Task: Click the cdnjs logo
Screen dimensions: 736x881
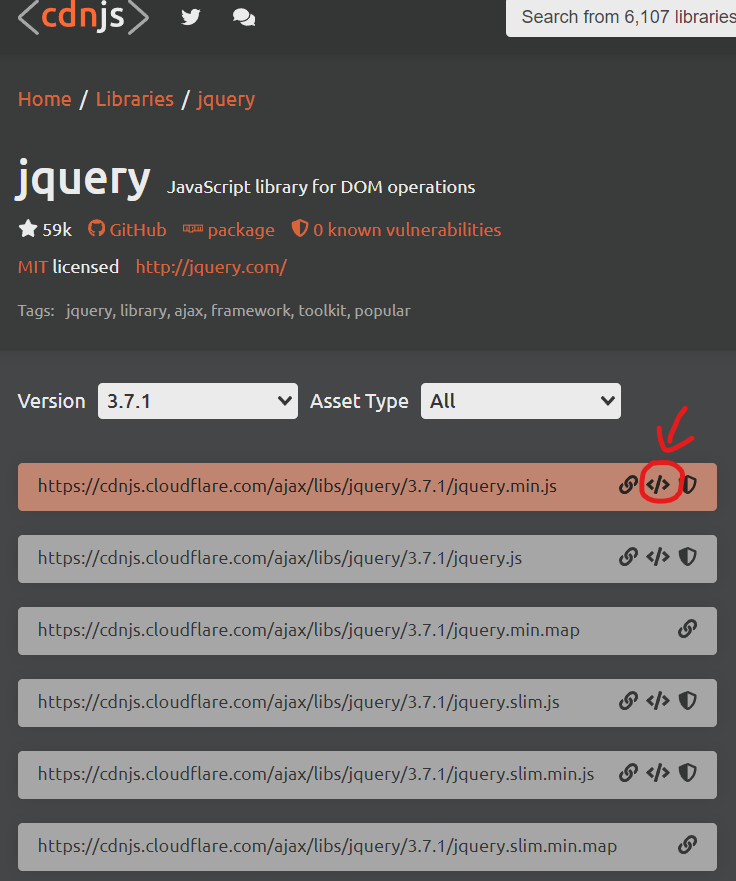Action: click(x=83, y=16)
